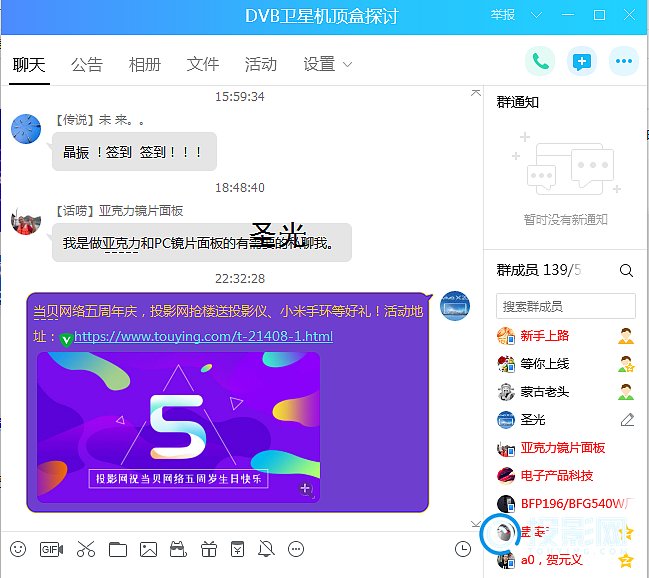The width and height of the screenshot is (649, 578).
Task: Click the avatar of 亚克力镜片面板 in chat
Action: pos(26,220)
